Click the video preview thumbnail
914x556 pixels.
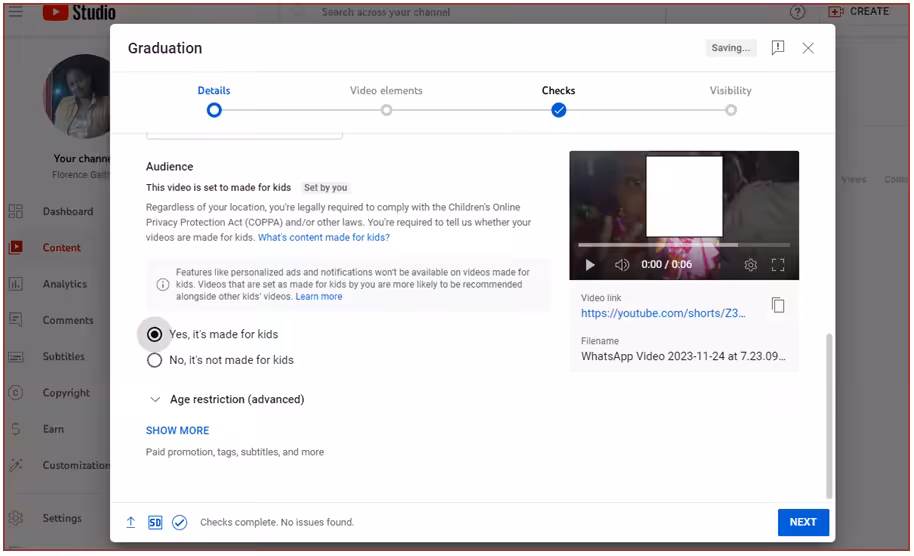(684, 215)
